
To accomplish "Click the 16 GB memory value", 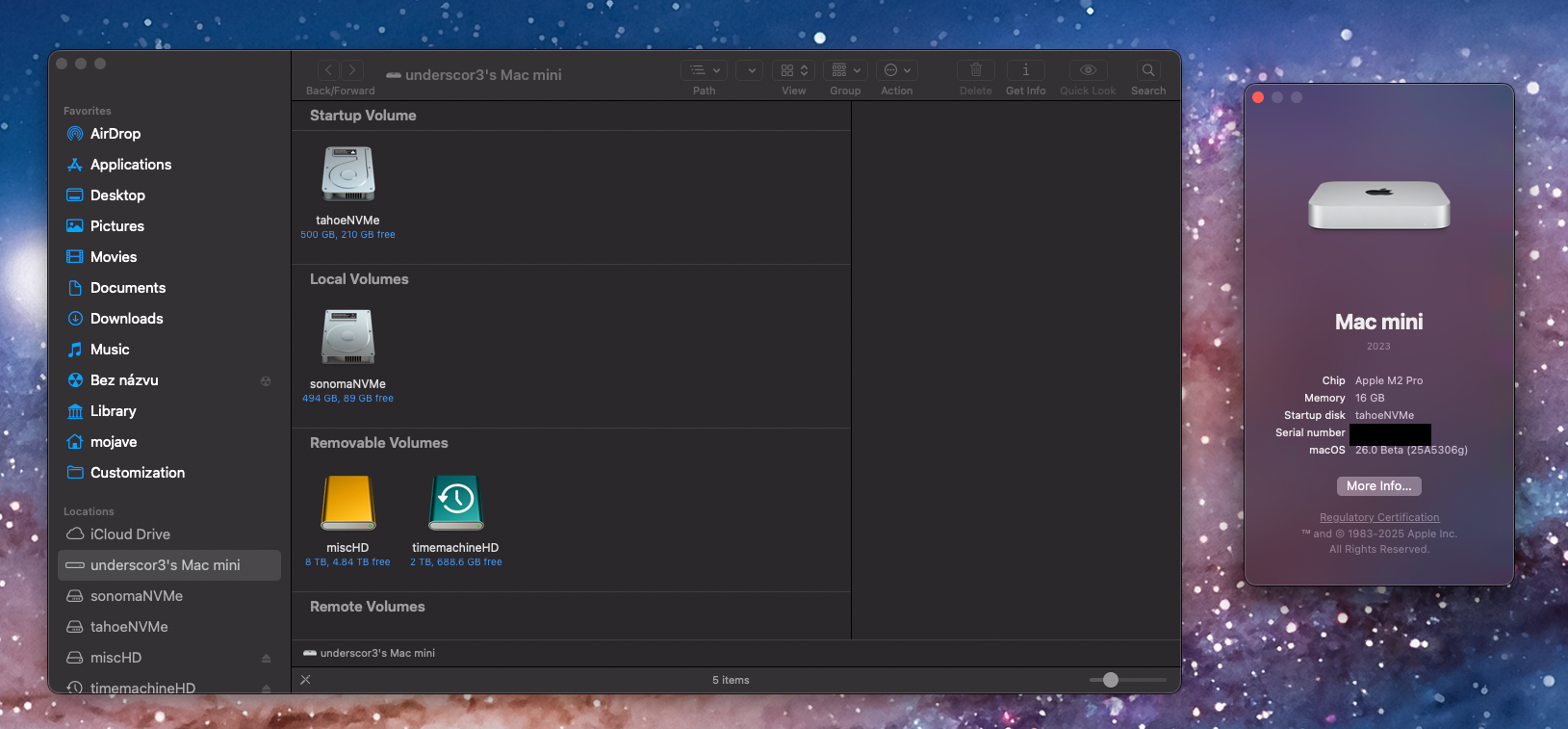I will pos(1370,398).
